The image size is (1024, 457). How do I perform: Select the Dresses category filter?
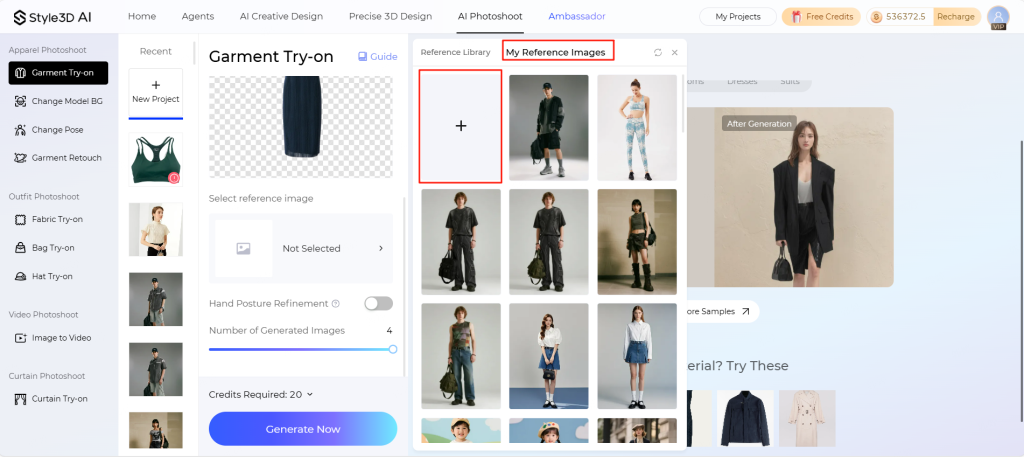click(x=742, y=82)
